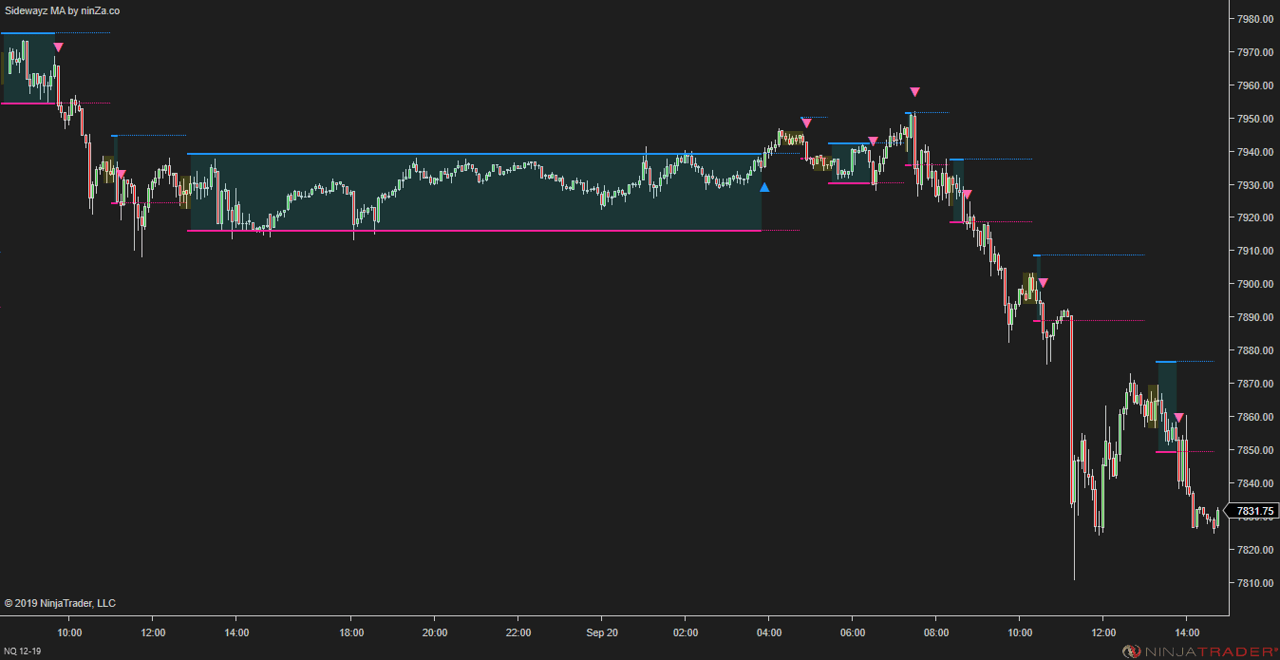Click the NinjaTrader logo icon at bottom right

point(1131,651)
